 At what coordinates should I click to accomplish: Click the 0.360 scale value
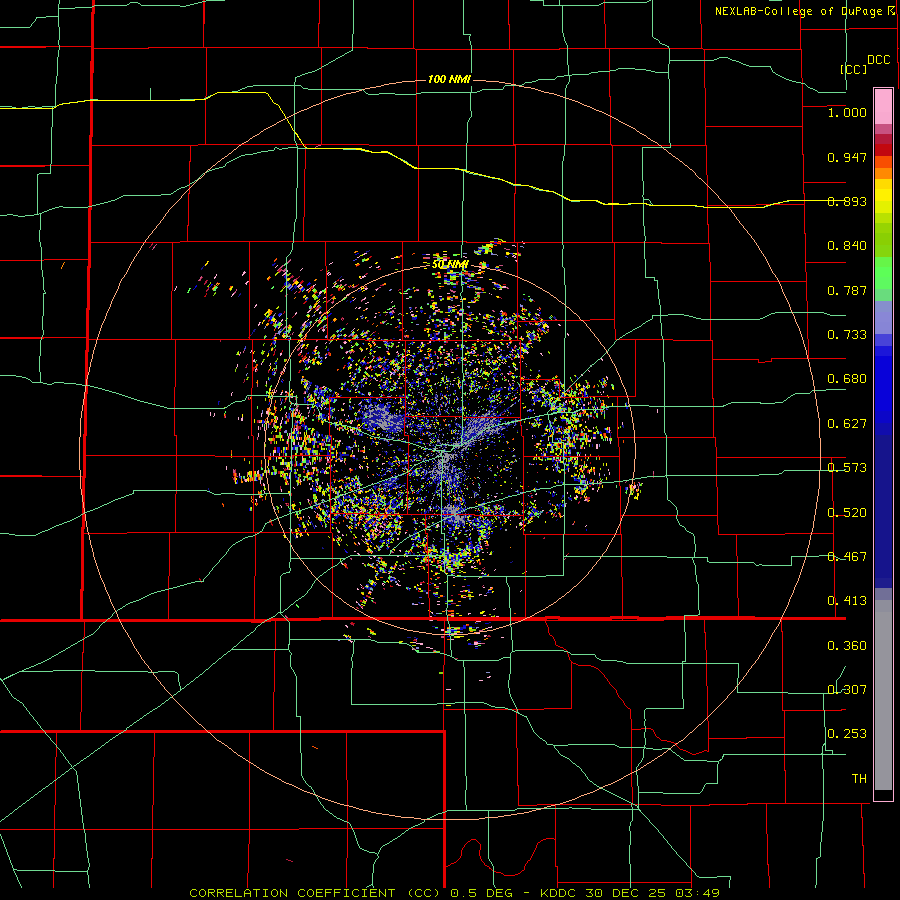[x=847, y=646]
